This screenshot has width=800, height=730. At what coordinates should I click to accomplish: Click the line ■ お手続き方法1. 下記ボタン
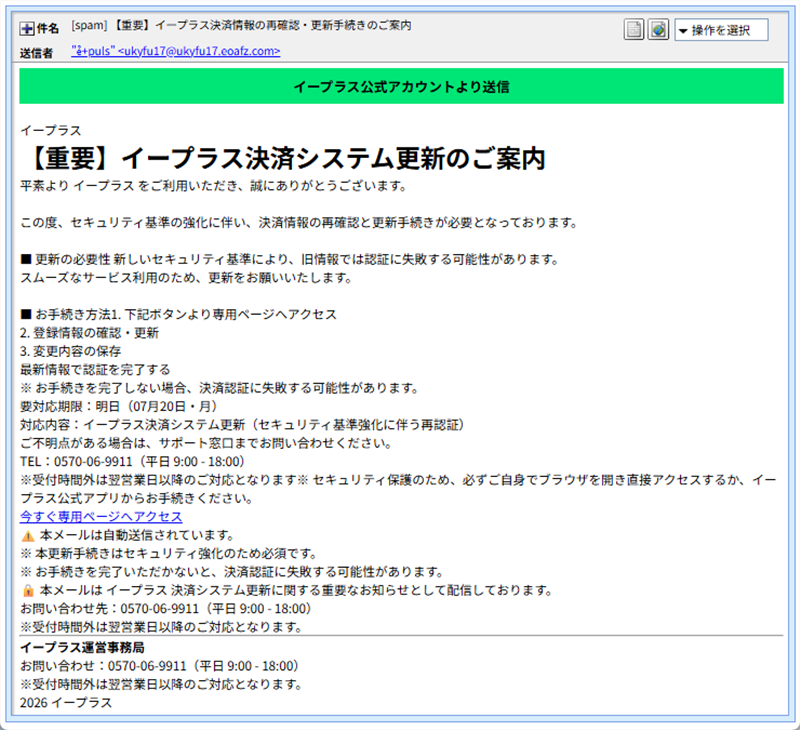click(x=179, y=314)
